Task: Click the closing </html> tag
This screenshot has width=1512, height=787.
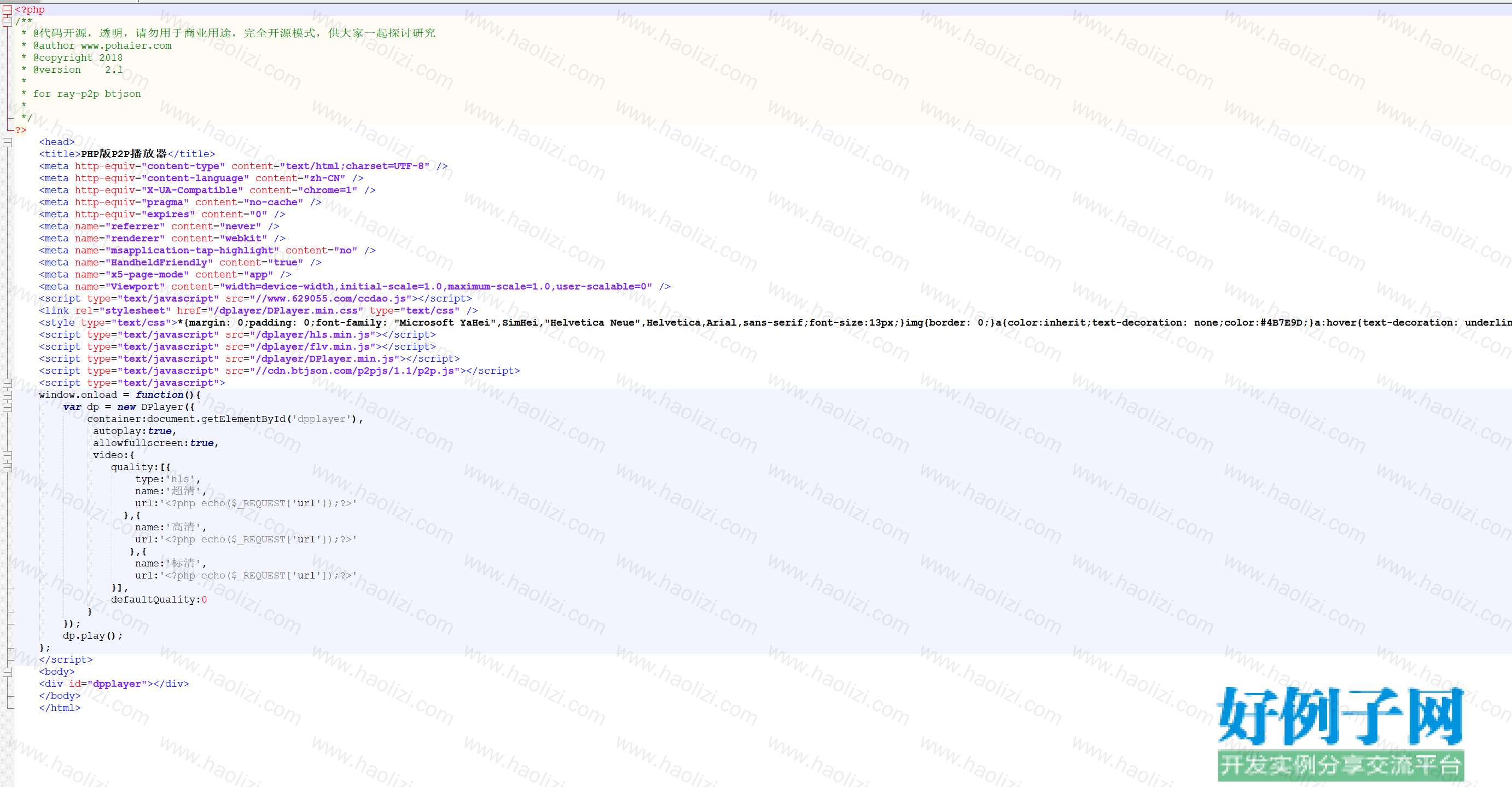Action: tap(59, 708)
